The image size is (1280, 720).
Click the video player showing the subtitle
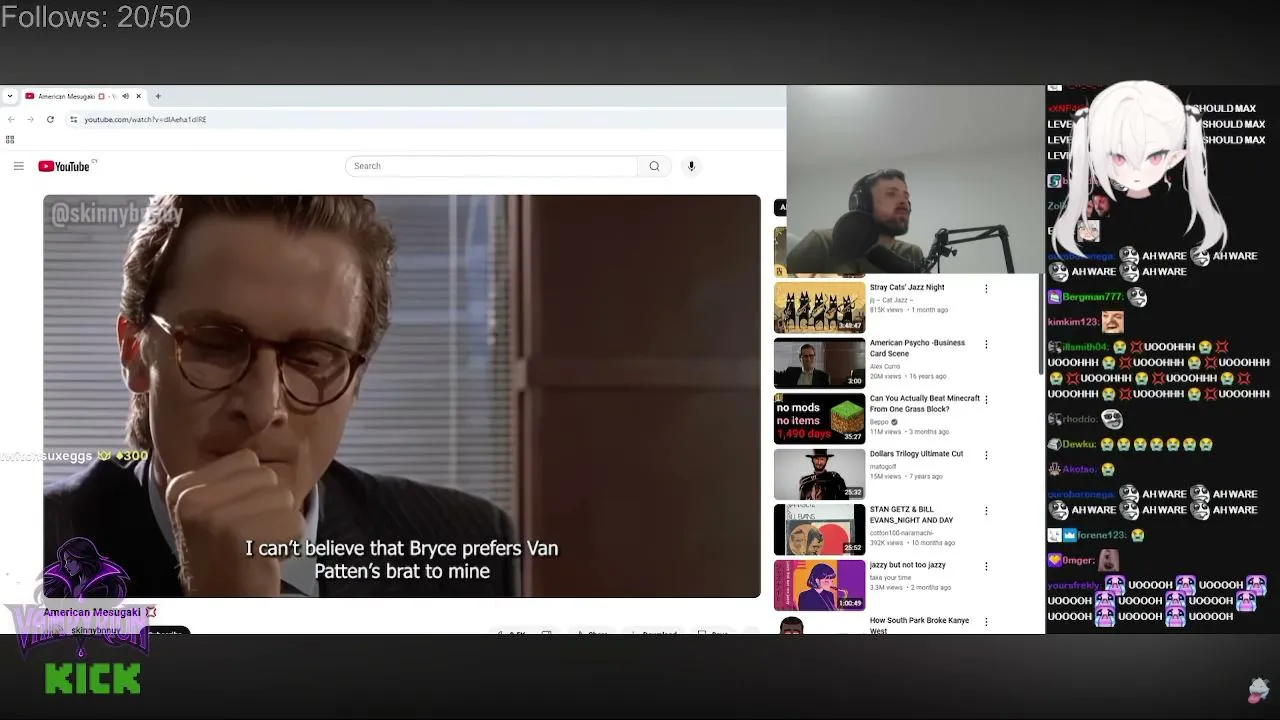[x=401, y=396]
